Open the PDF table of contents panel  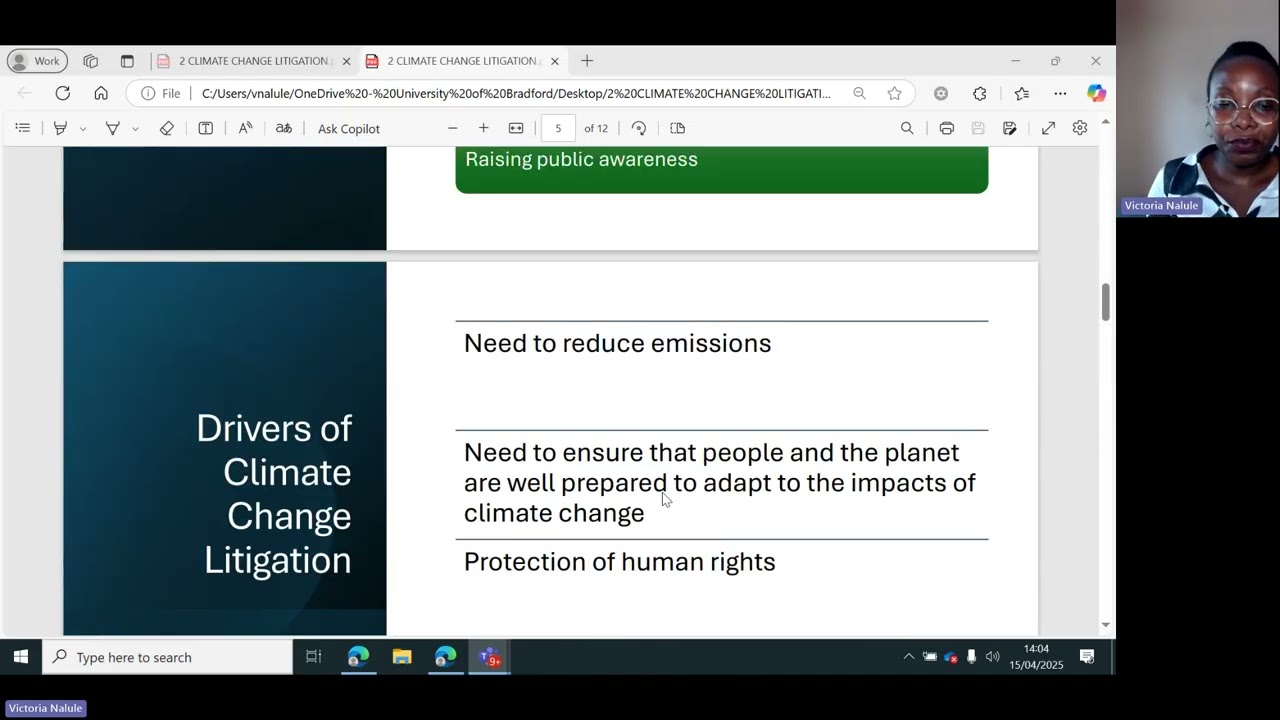[23, 128]
